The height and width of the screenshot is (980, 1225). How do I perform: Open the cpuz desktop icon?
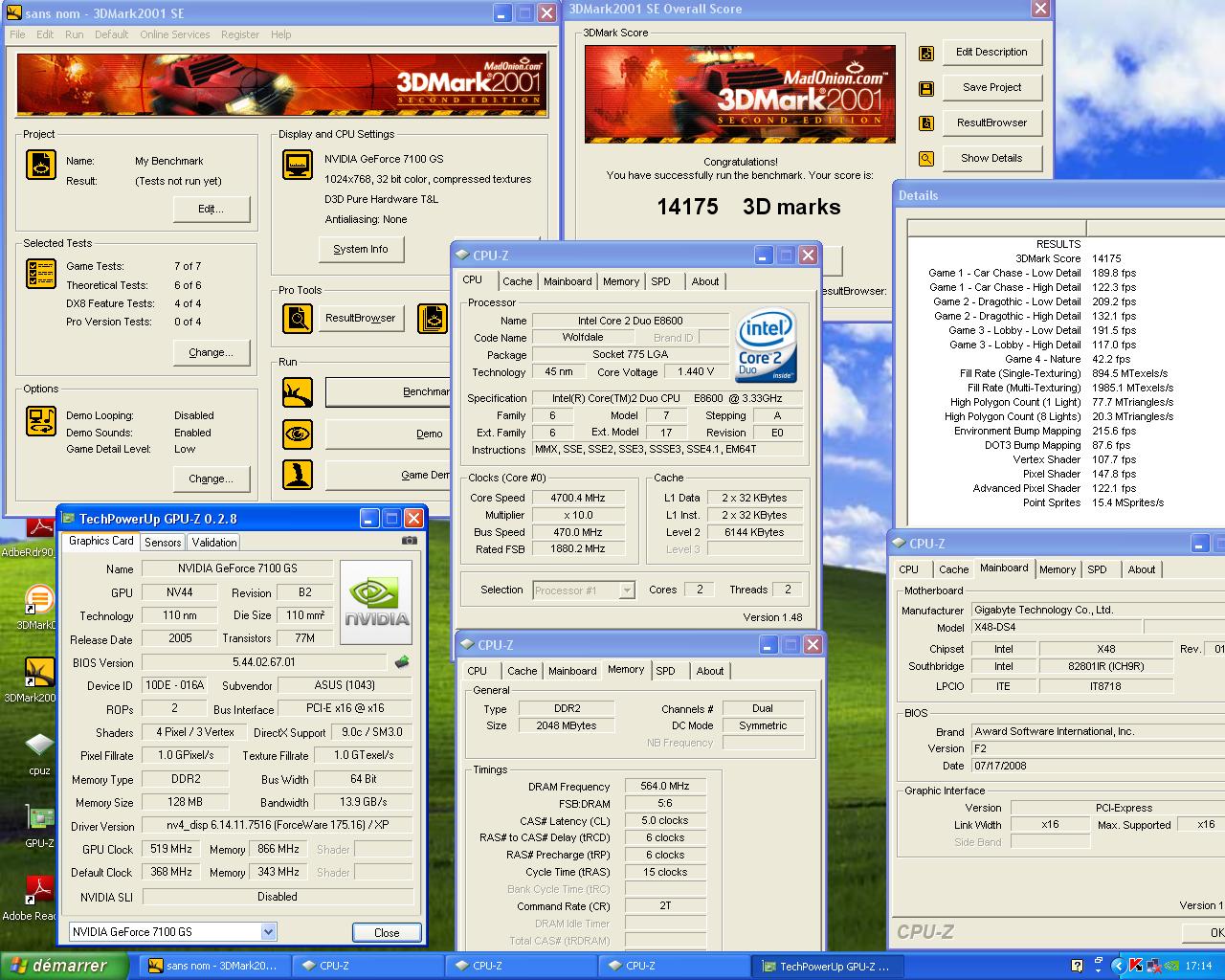[39, 753]
